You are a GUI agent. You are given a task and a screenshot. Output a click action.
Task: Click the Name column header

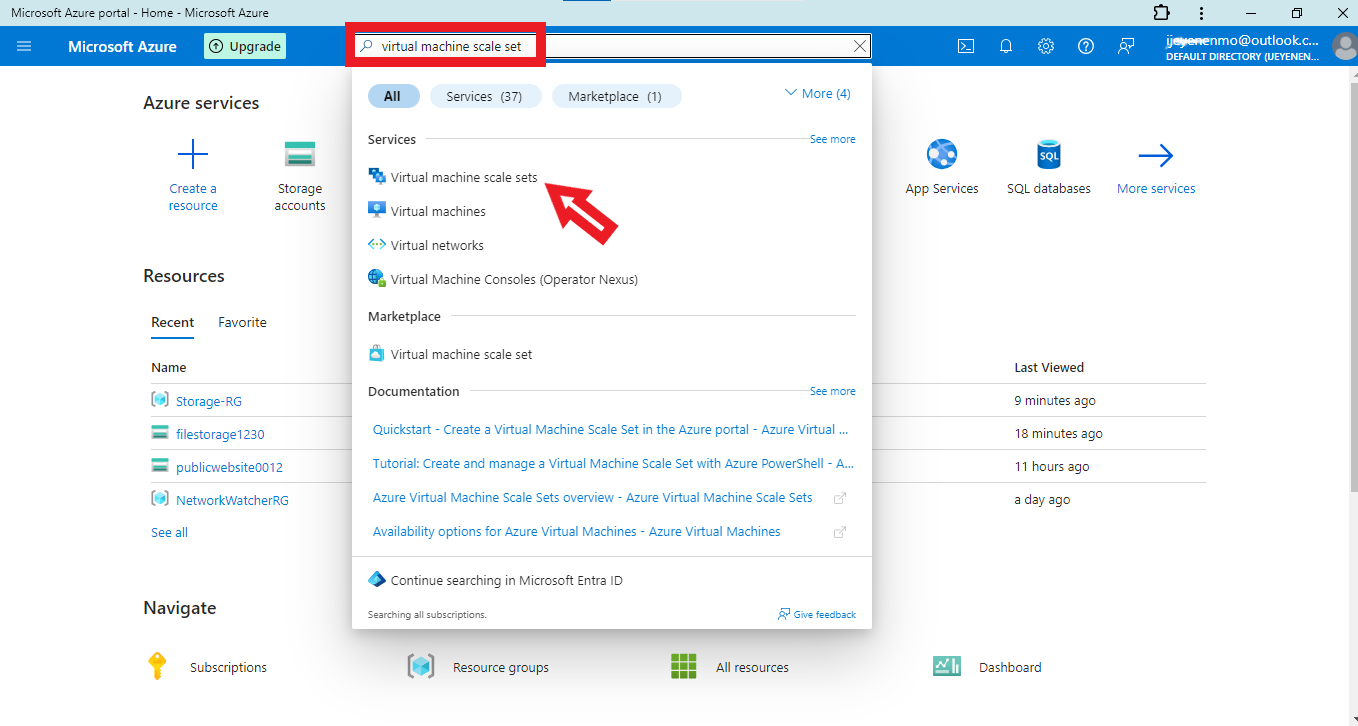point(169,367)
